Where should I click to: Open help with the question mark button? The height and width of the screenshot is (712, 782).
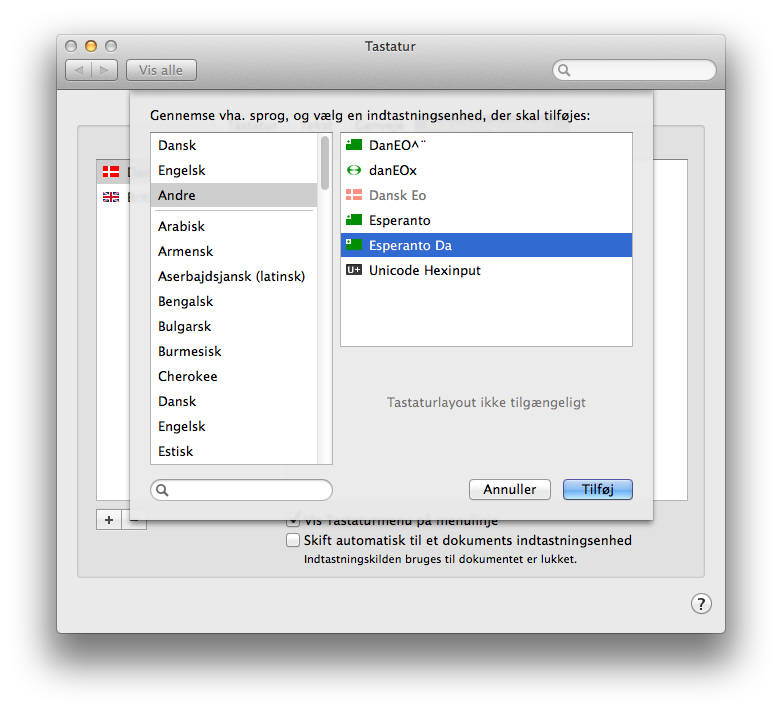701,603
